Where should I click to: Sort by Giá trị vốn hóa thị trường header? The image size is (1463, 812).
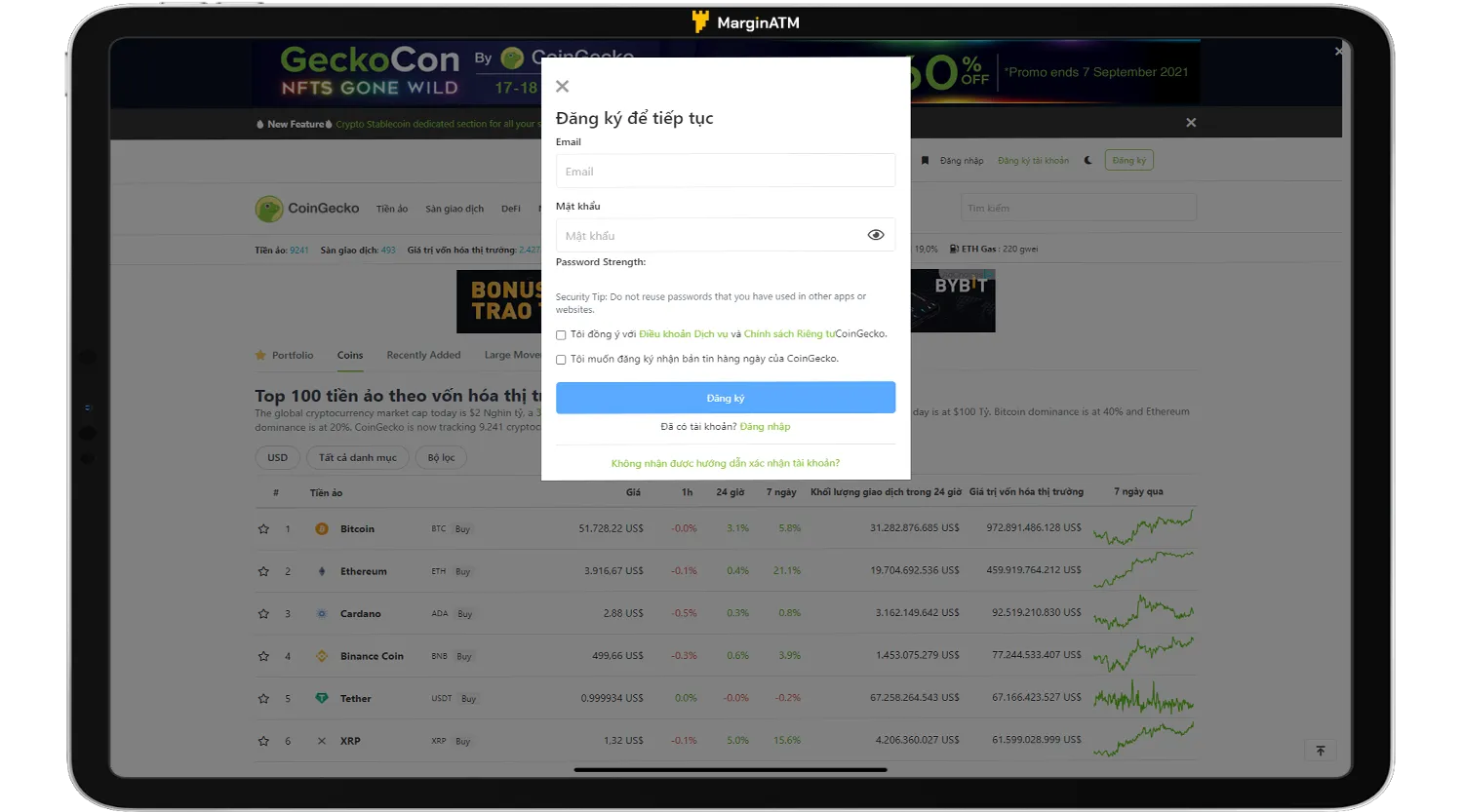(1026, 492)
